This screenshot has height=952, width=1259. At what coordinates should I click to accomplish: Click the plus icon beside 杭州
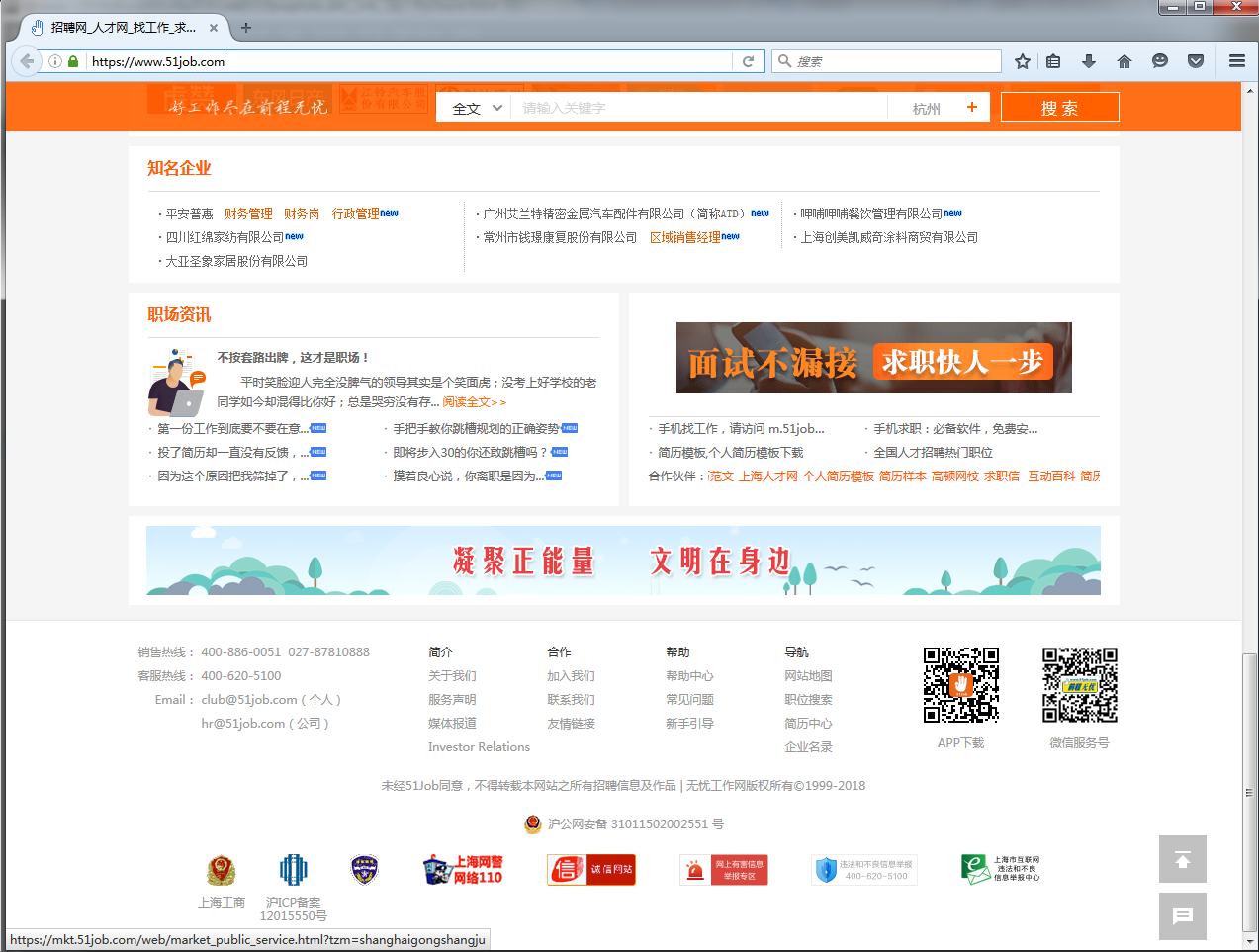[972, 107]
